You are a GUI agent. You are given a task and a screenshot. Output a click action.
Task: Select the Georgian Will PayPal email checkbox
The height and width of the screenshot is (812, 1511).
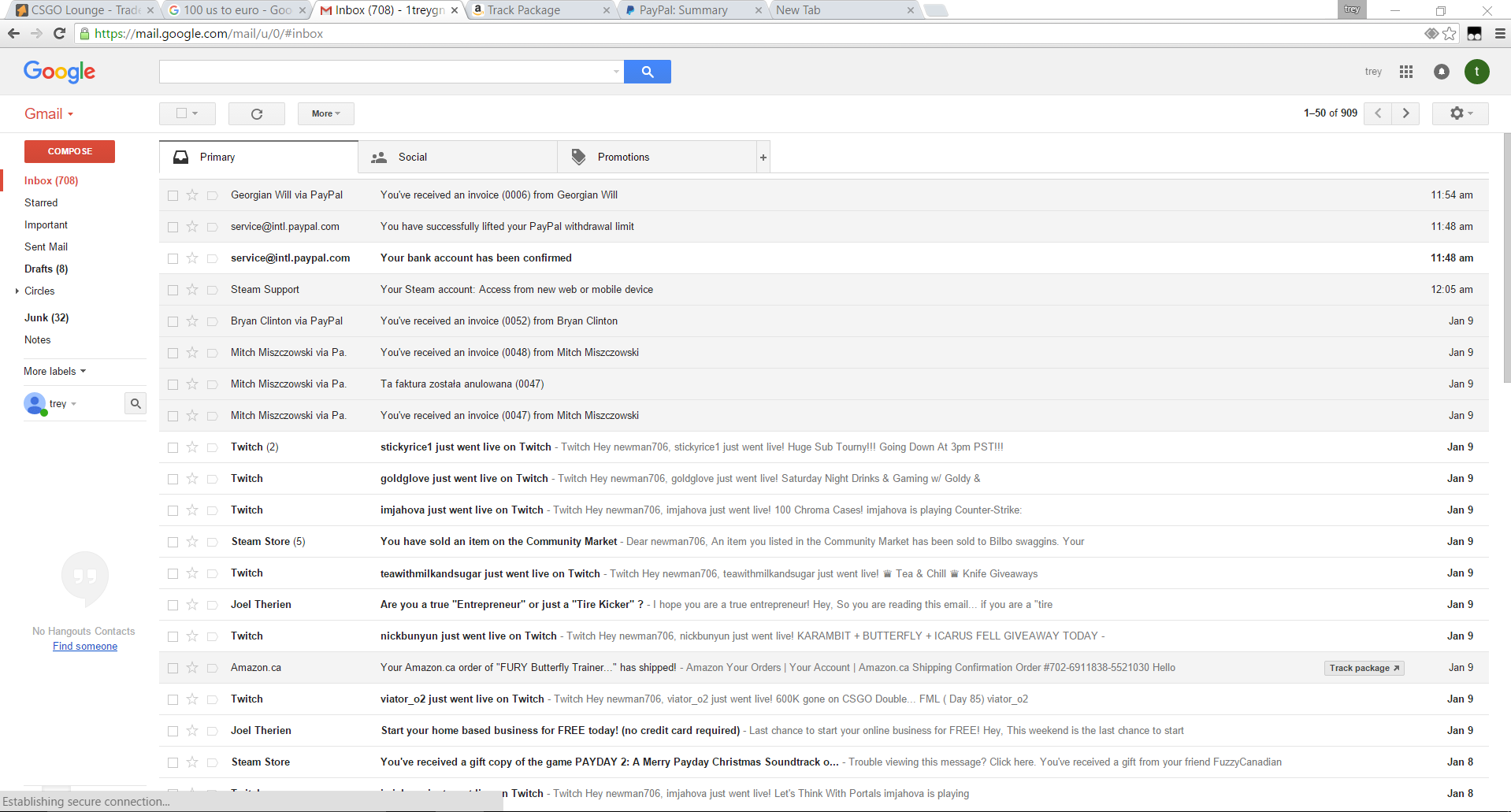click(173, 195)
